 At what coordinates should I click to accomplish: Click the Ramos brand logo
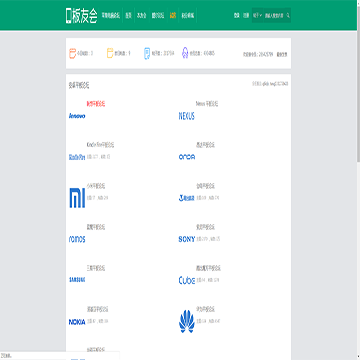pos(77,239)
